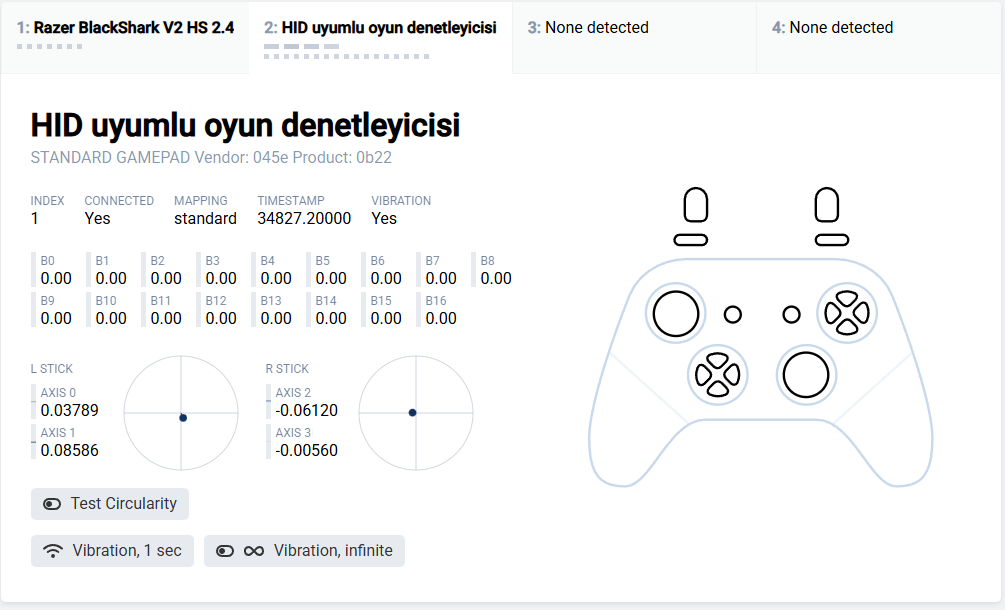Image resolution: width=1005 pixels, height=610 pixels.
Task: Click the B11 button value
Action: (166, 318)
